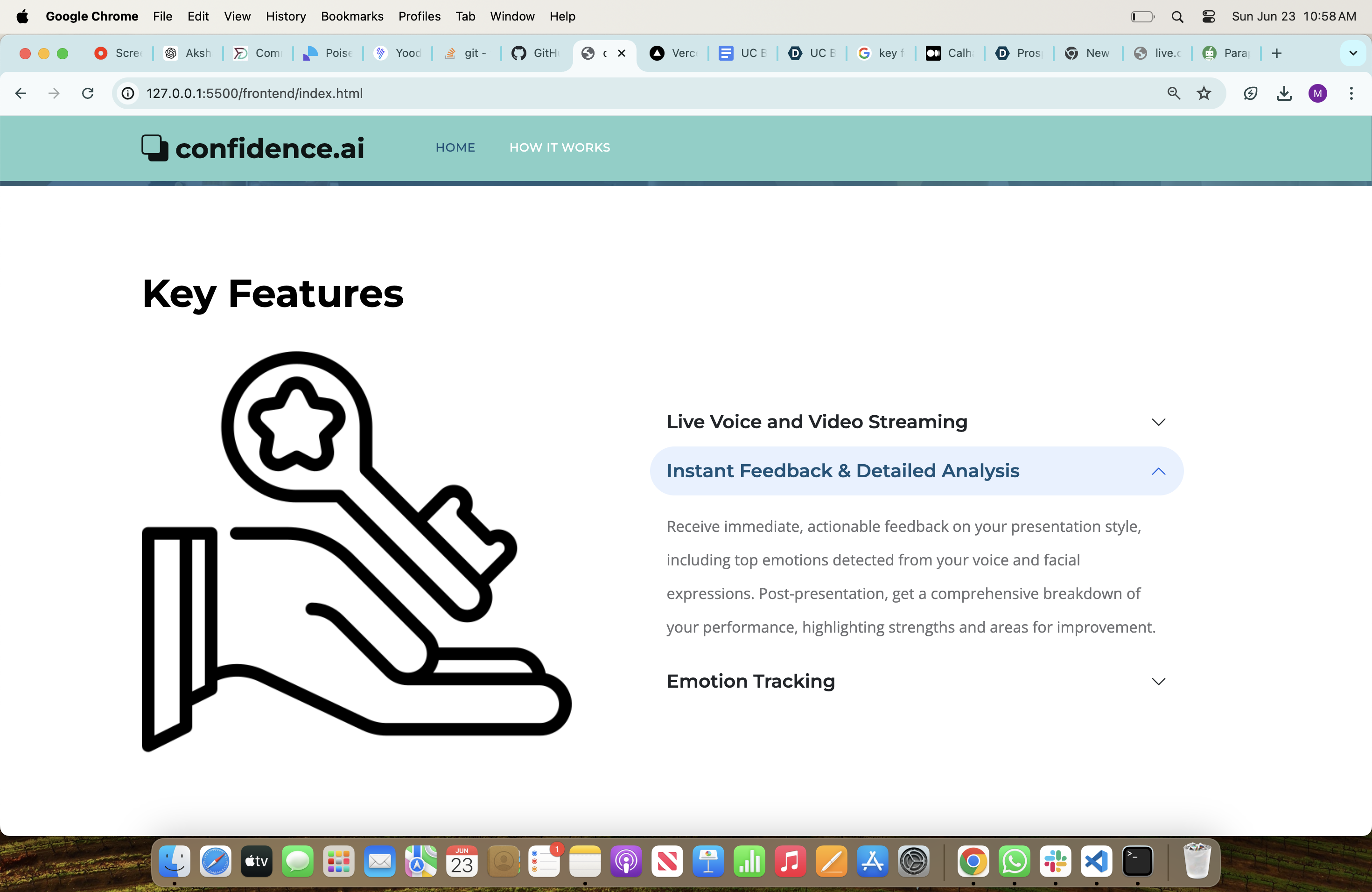Switch to the GitHub tab

536,53
